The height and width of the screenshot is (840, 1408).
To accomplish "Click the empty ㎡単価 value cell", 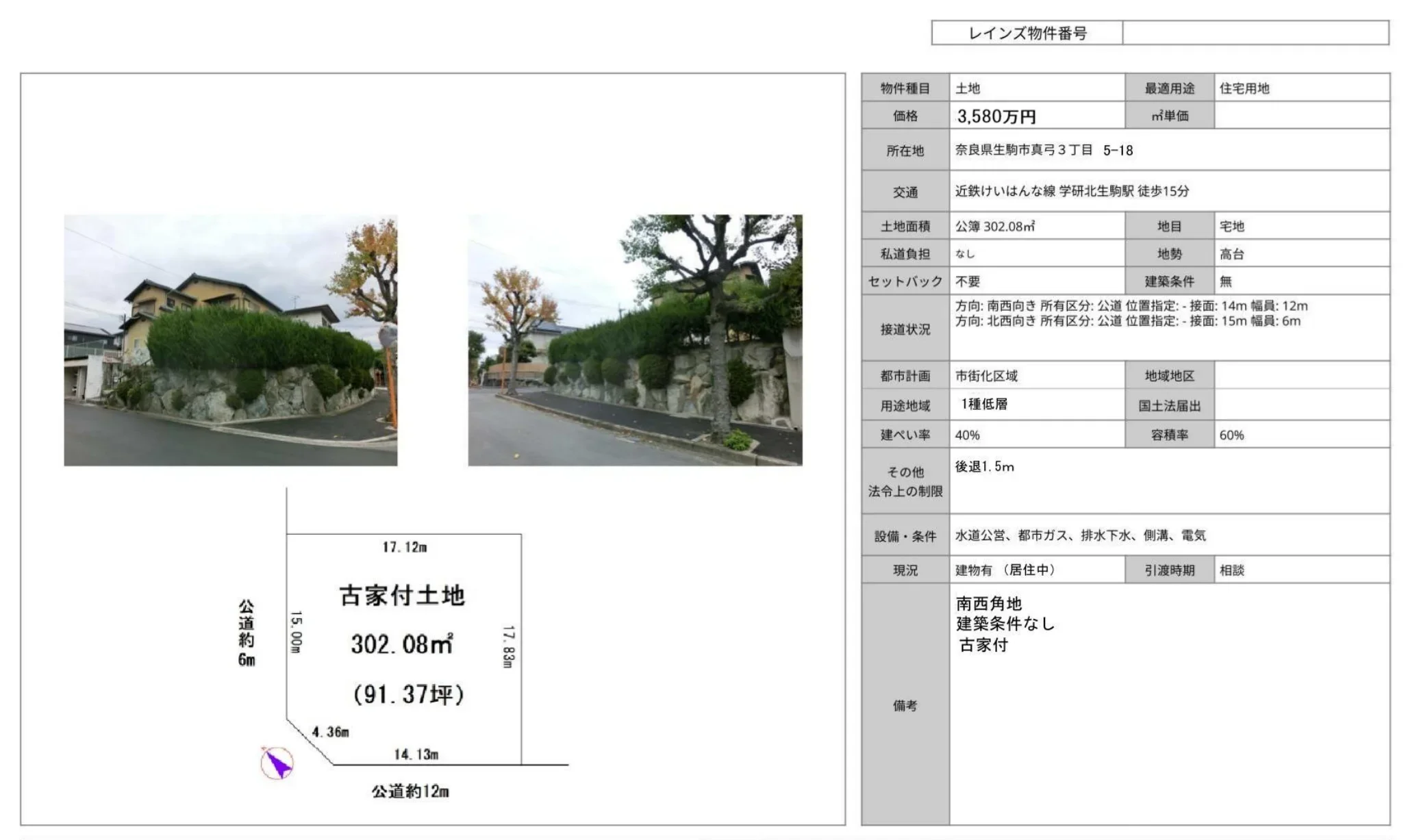I will point(1302,116).
